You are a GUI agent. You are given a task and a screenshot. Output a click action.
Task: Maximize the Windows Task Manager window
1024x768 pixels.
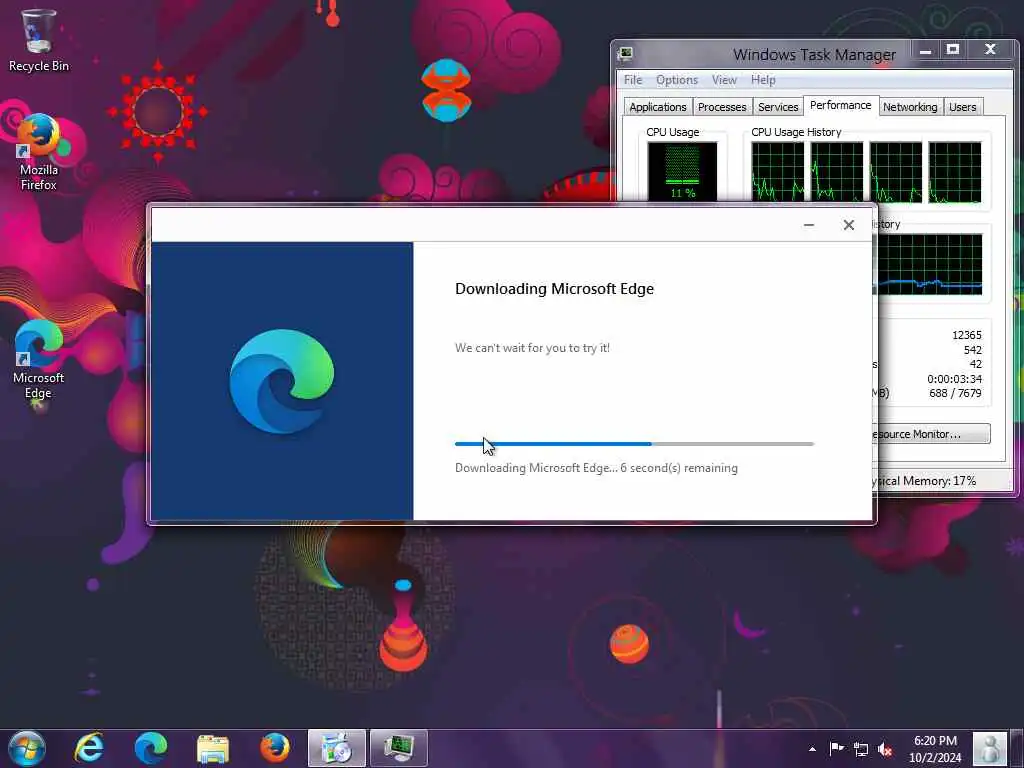click(x=953, y=50)
